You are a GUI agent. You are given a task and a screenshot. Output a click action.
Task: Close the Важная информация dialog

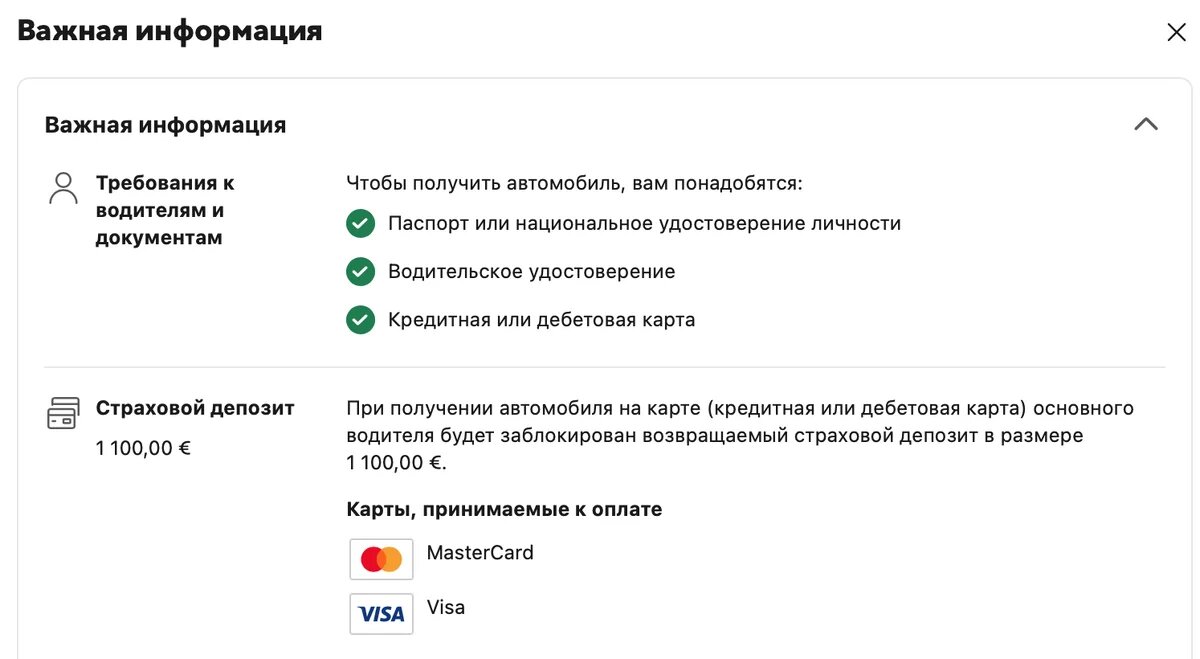[x=1177, y=31]
